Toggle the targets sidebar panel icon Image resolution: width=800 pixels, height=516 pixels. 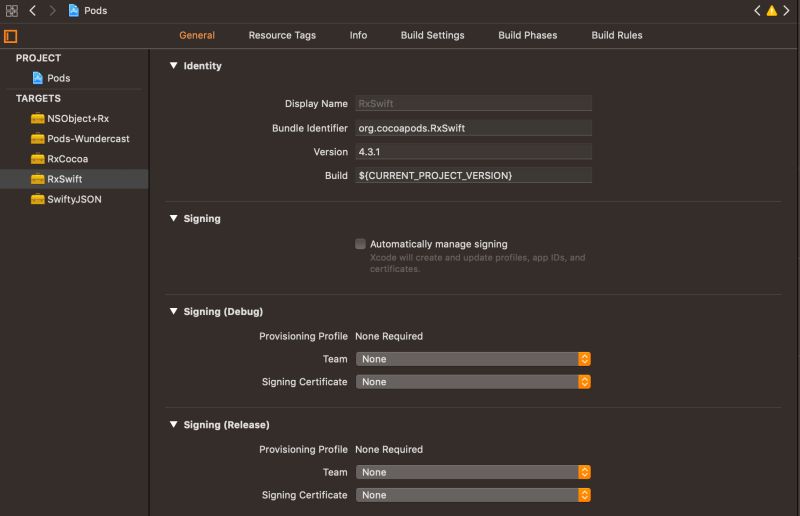pos(11,36)
